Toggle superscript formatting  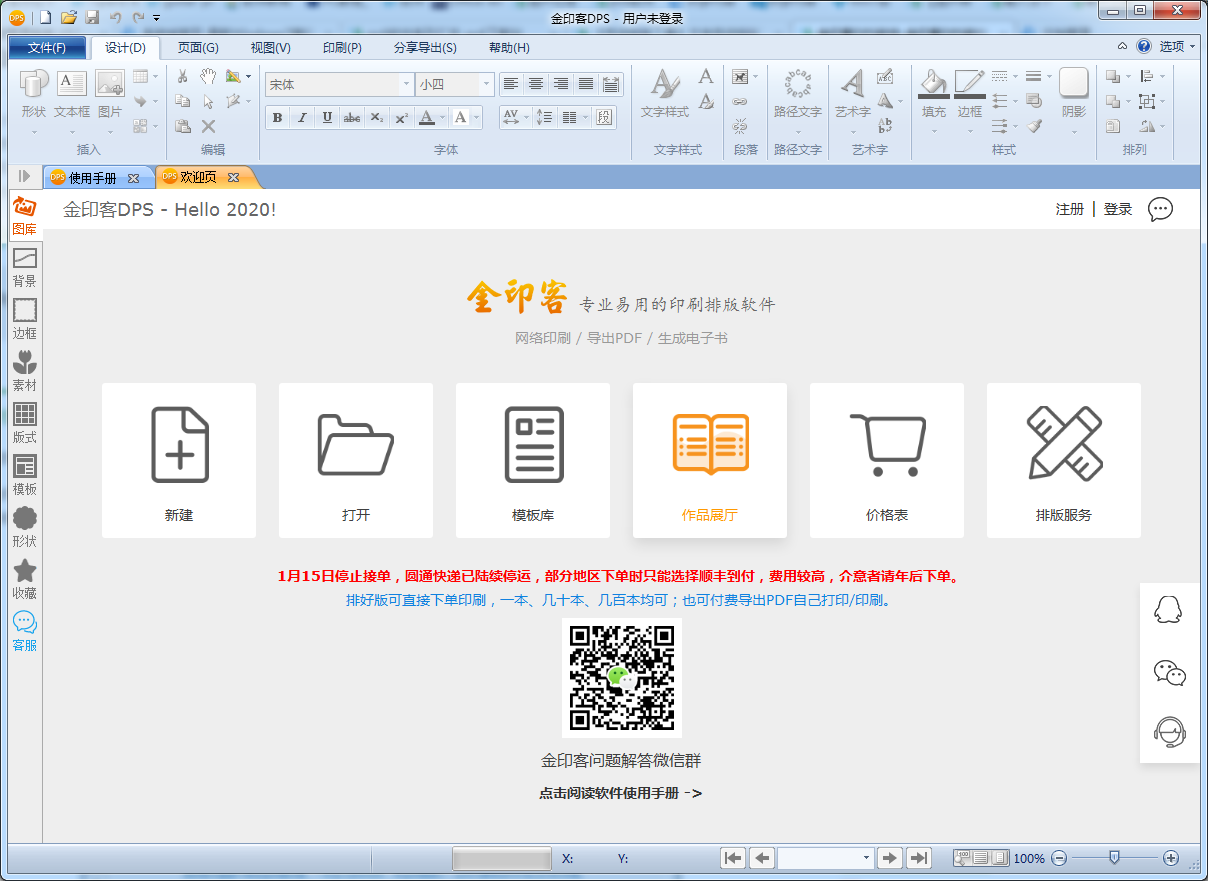(402, 118)
